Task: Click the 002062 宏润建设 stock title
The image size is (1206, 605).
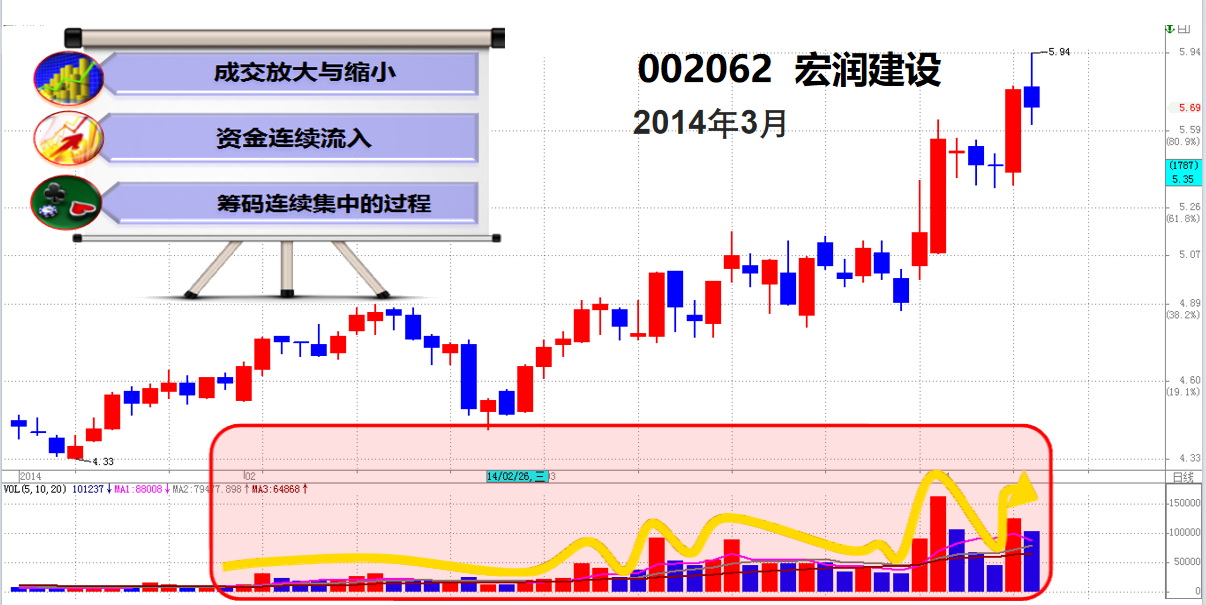Action: click(x=789, y=69)
